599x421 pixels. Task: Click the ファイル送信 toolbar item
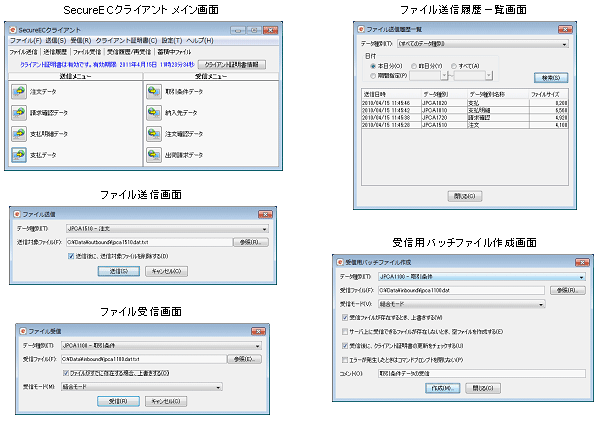click(23, 52)
